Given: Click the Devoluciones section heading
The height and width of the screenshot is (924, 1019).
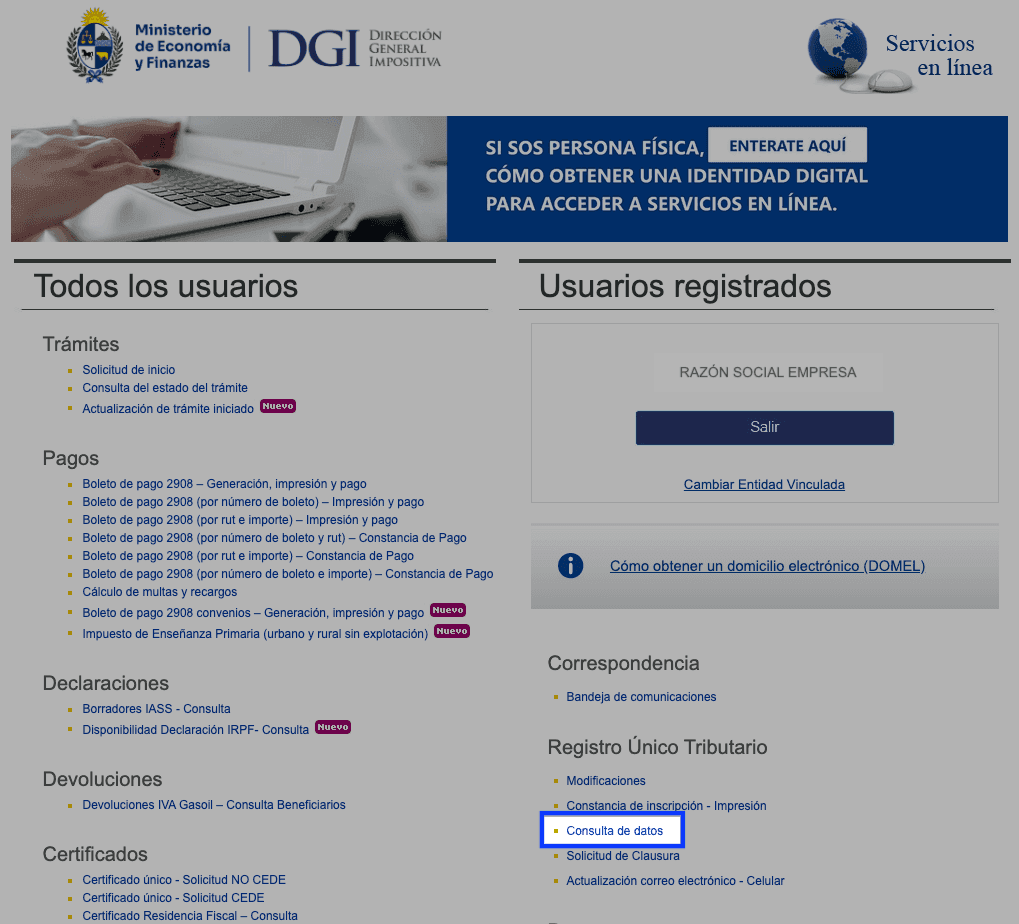Looking at the screenshot, I should (x=102, y=780).
